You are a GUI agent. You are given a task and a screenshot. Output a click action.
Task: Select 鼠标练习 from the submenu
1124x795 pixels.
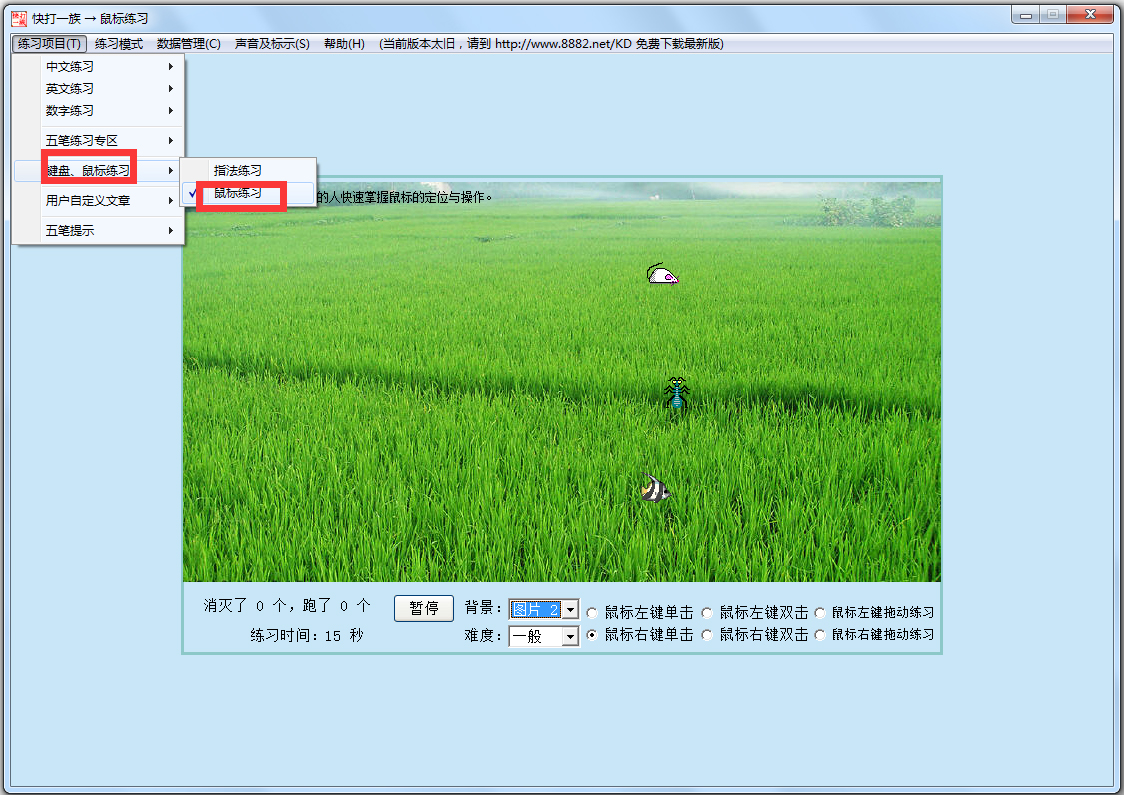[238, 192]
